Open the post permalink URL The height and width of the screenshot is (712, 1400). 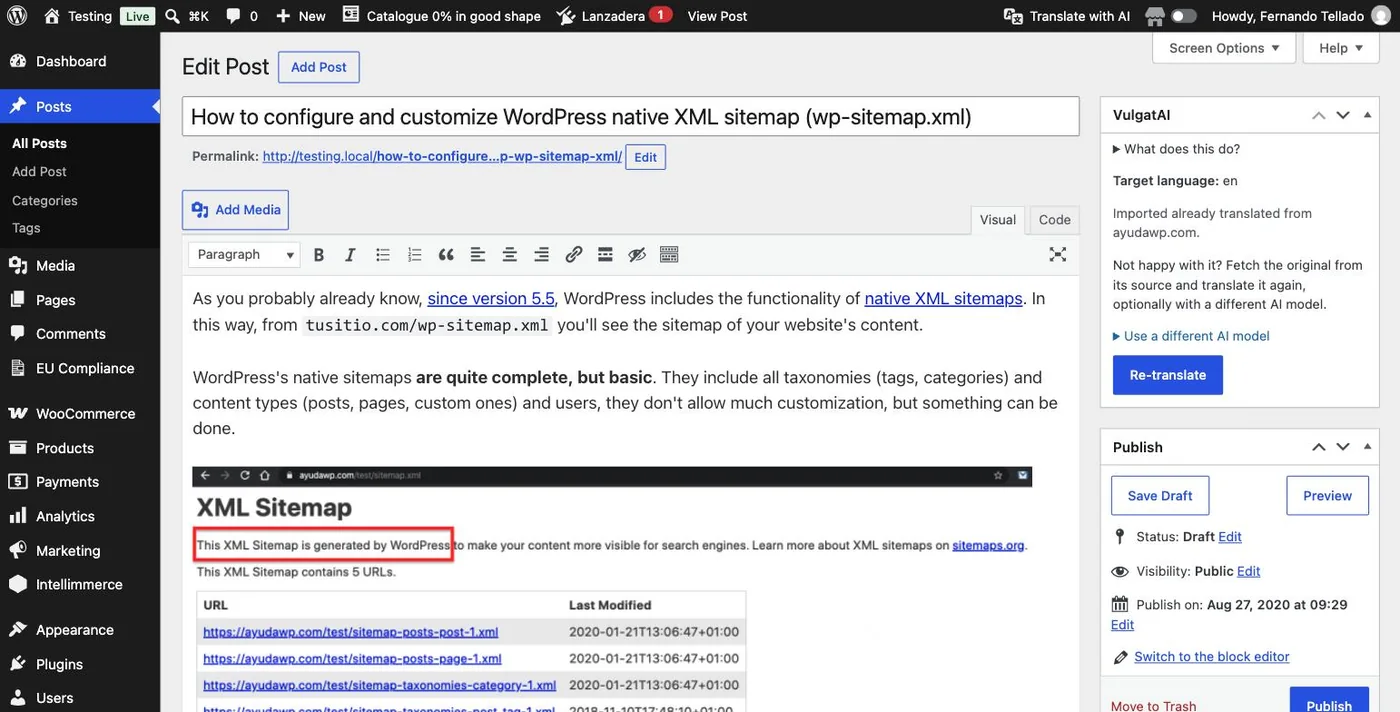[442, 157]
